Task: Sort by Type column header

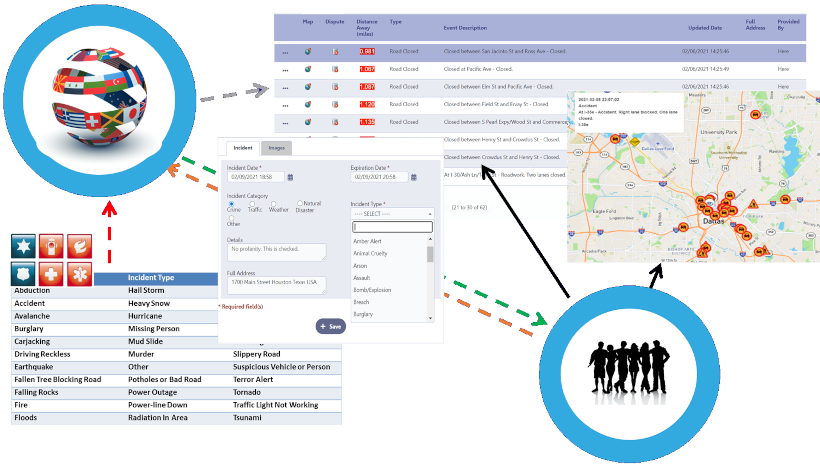Action: 396,22
